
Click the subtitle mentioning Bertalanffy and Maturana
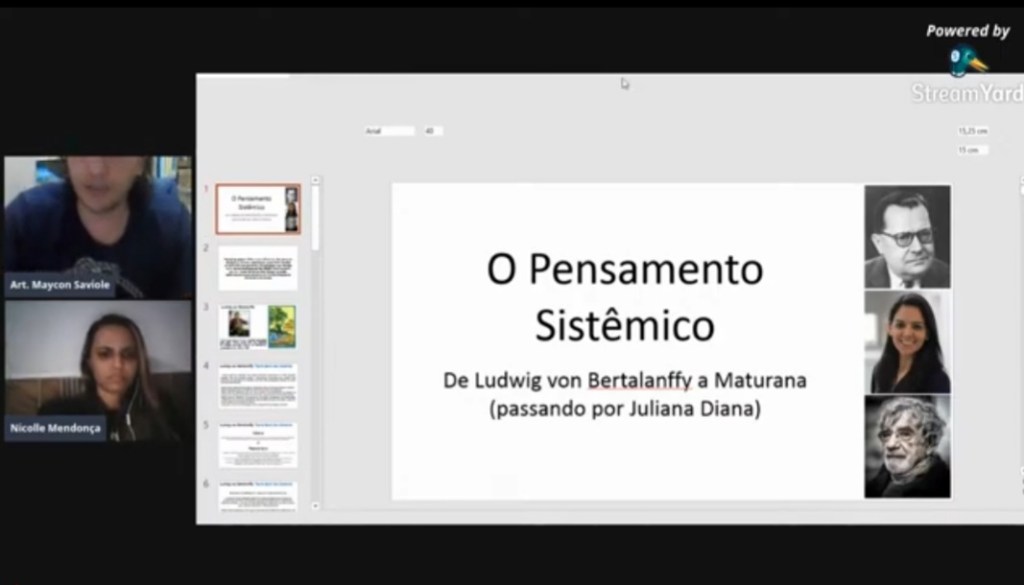624,395
